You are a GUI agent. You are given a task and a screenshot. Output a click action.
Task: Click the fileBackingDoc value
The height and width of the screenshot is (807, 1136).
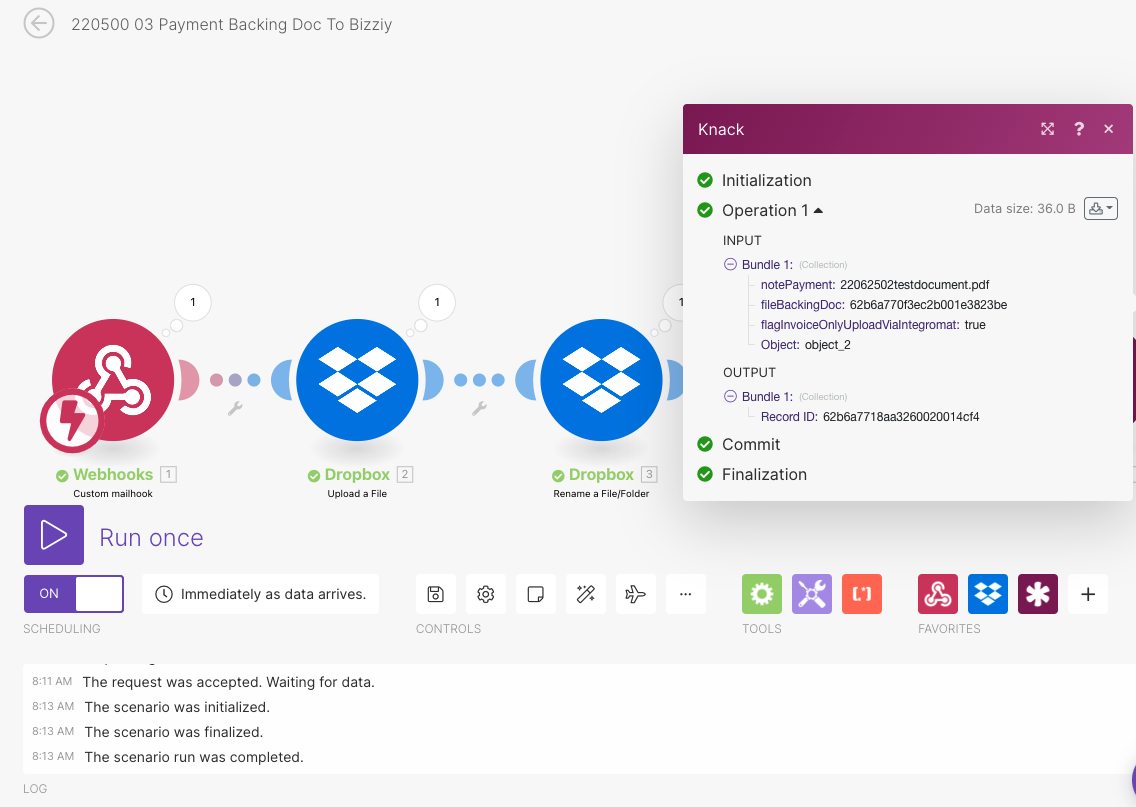coord(928,305)
